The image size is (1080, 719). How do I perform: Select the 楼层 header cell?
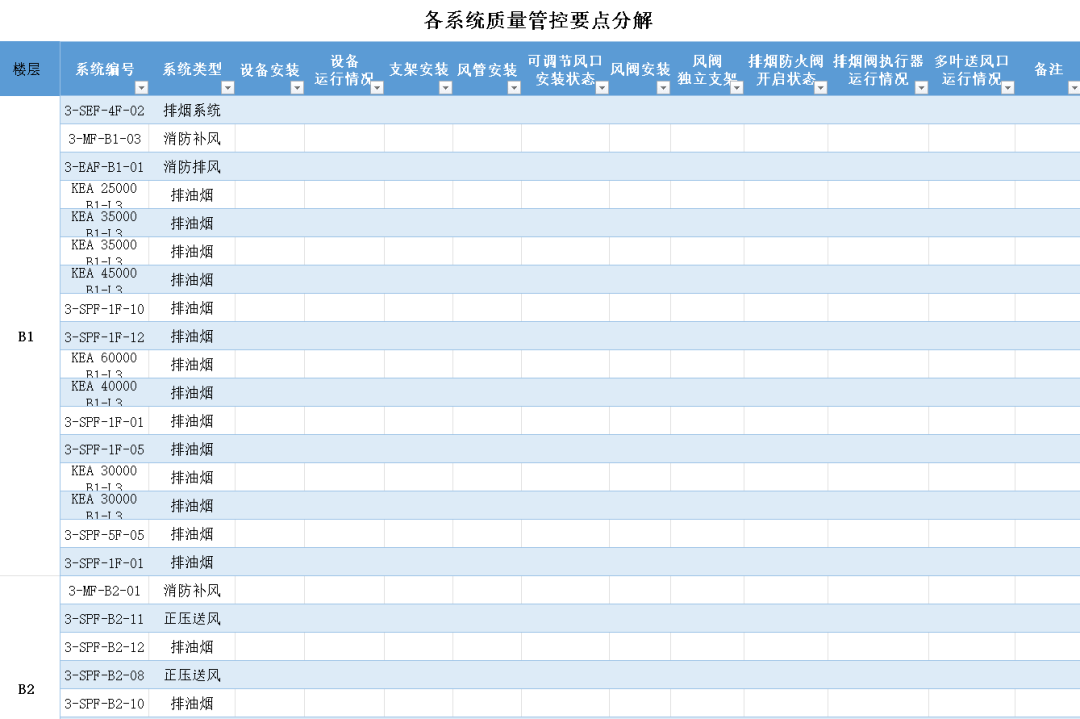tap(28, 69)
